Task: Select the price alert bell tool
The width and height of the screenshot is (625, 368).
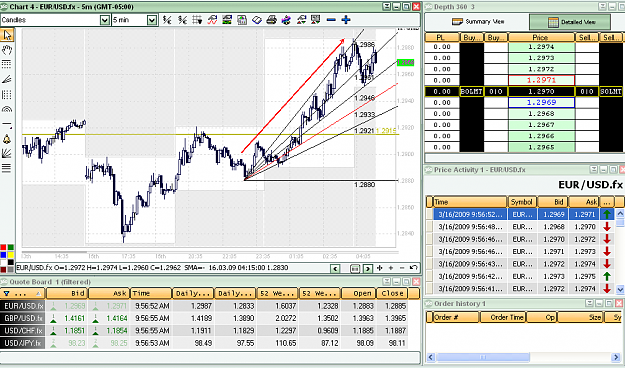Action: 7,139
